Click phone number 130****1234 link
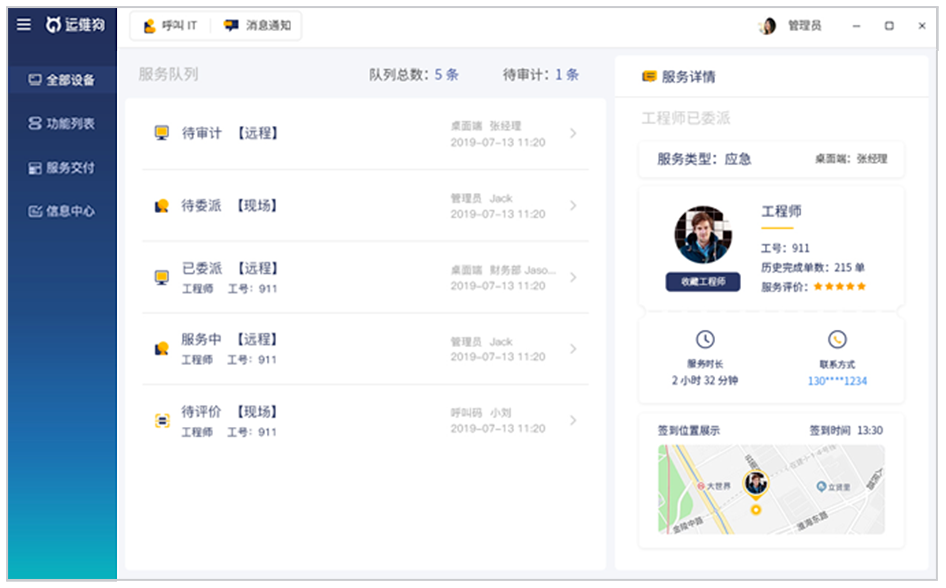Viewport: 946px width, 588px height. click(837, 381)
